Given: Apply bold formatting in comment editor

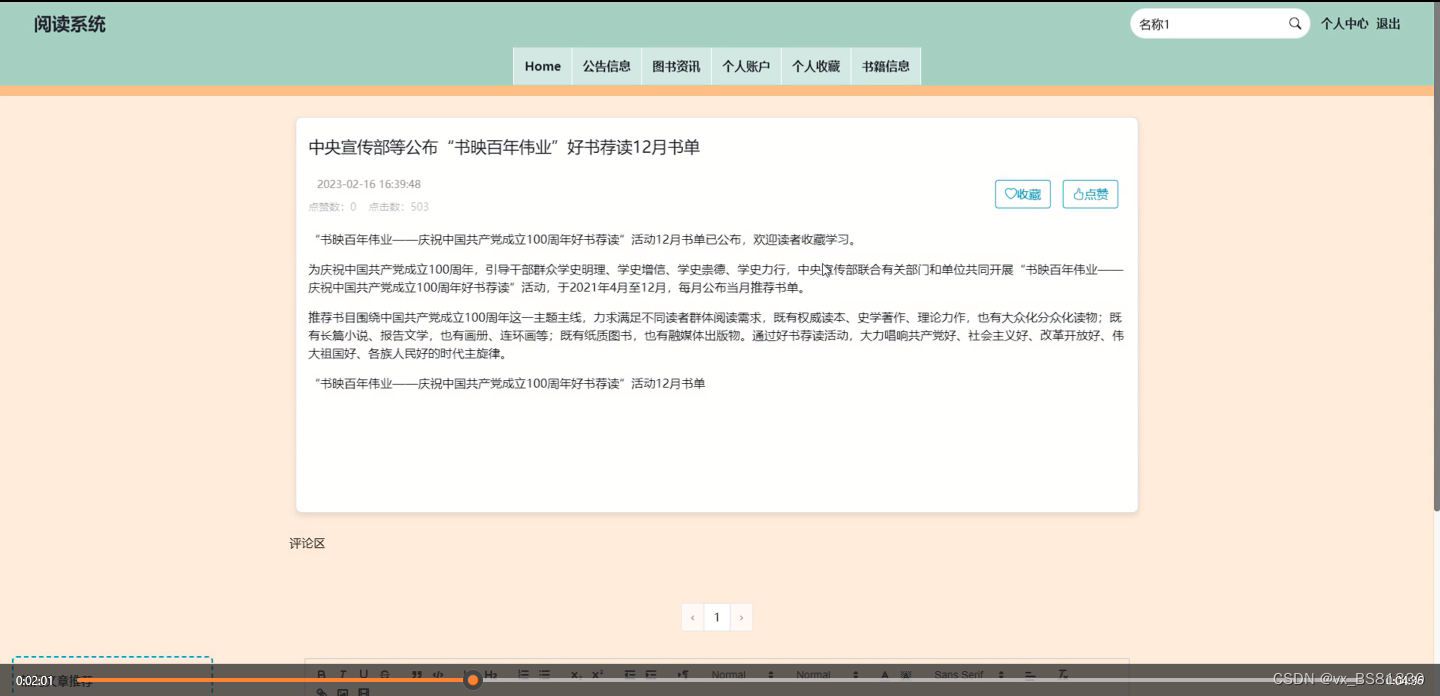Looking at the screenshot, I should click(321, 675).
